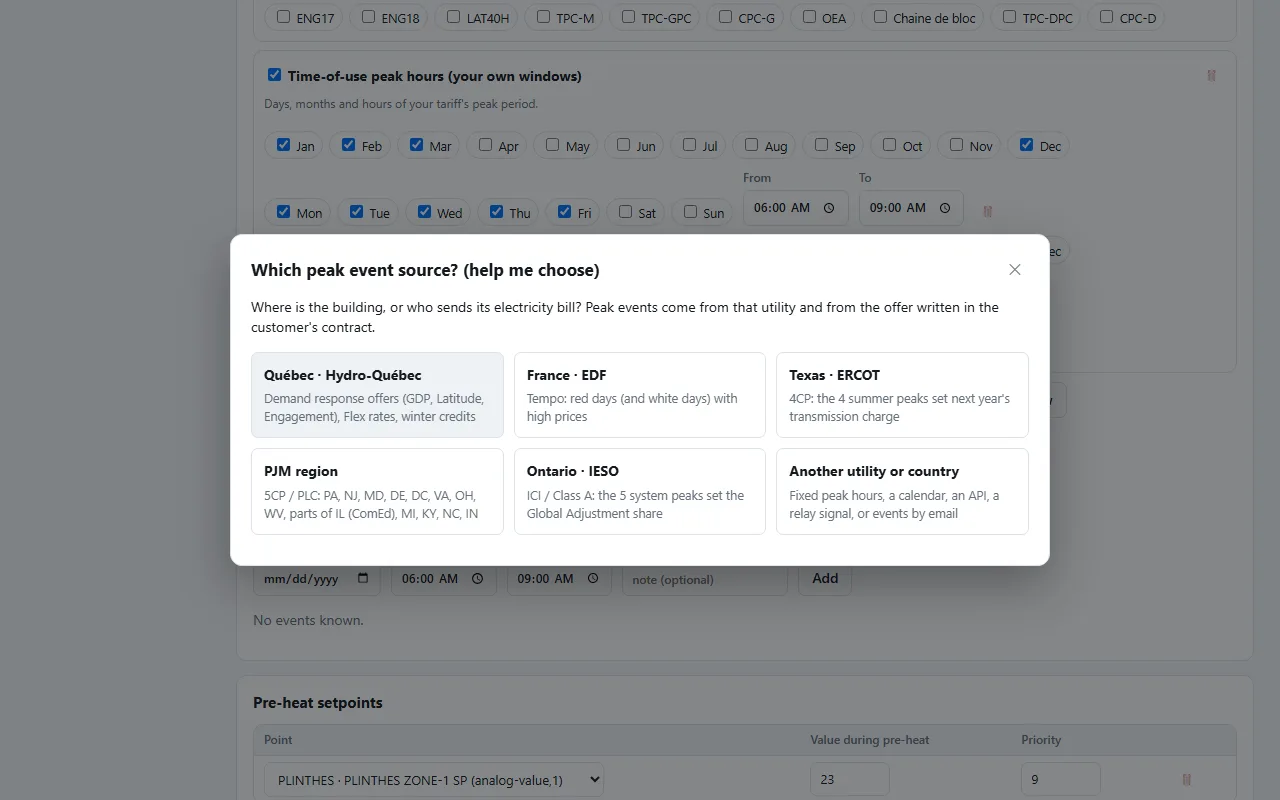The width and height of the screenshot is (1280, 800).
Task: Click the Pre-heat setpoints heading
Action: pos(318,703)
